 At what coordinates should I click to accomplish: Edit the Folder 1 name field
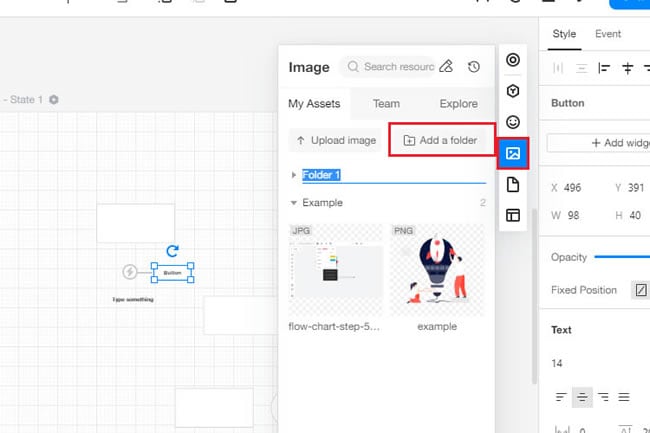point(394,175)
